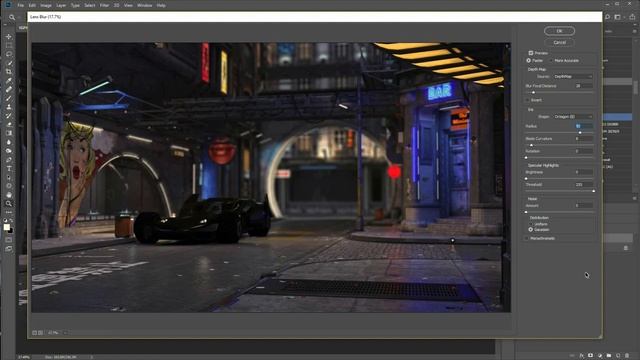640x360 pixels.
Task: Open Depth Map Source dropdown
Action: [573, 76]
